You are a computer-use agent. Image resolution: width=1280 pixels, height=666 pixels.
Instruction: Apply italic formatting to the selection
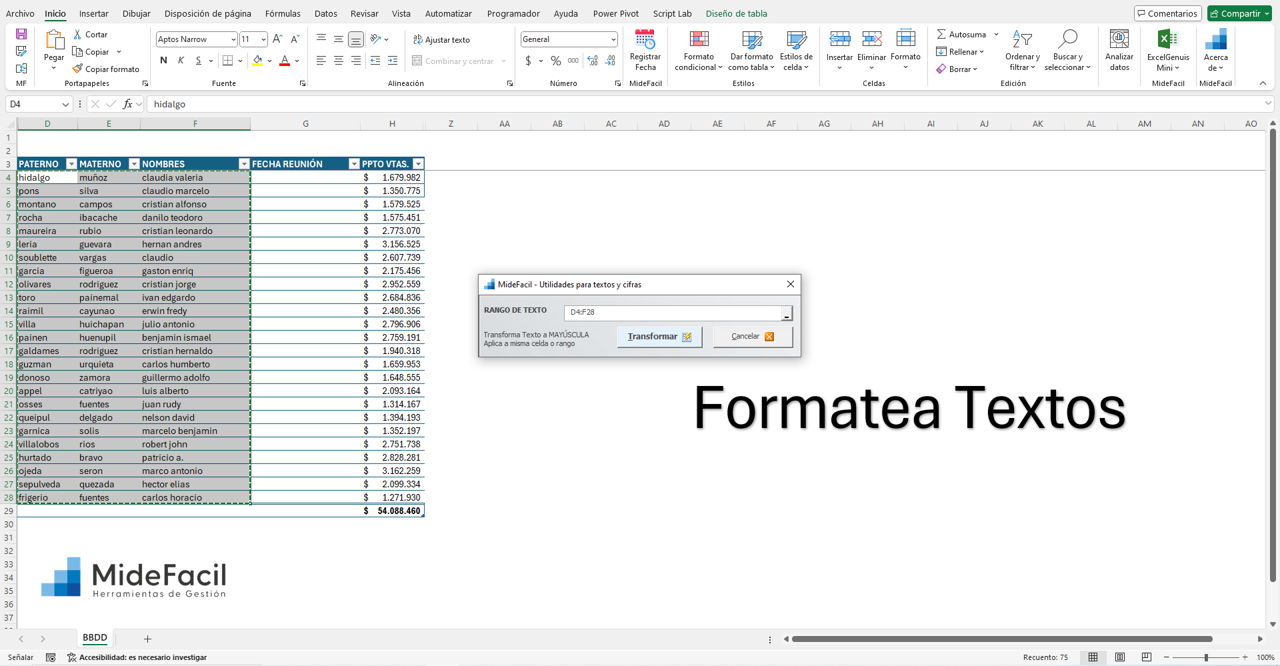[183, 61]
